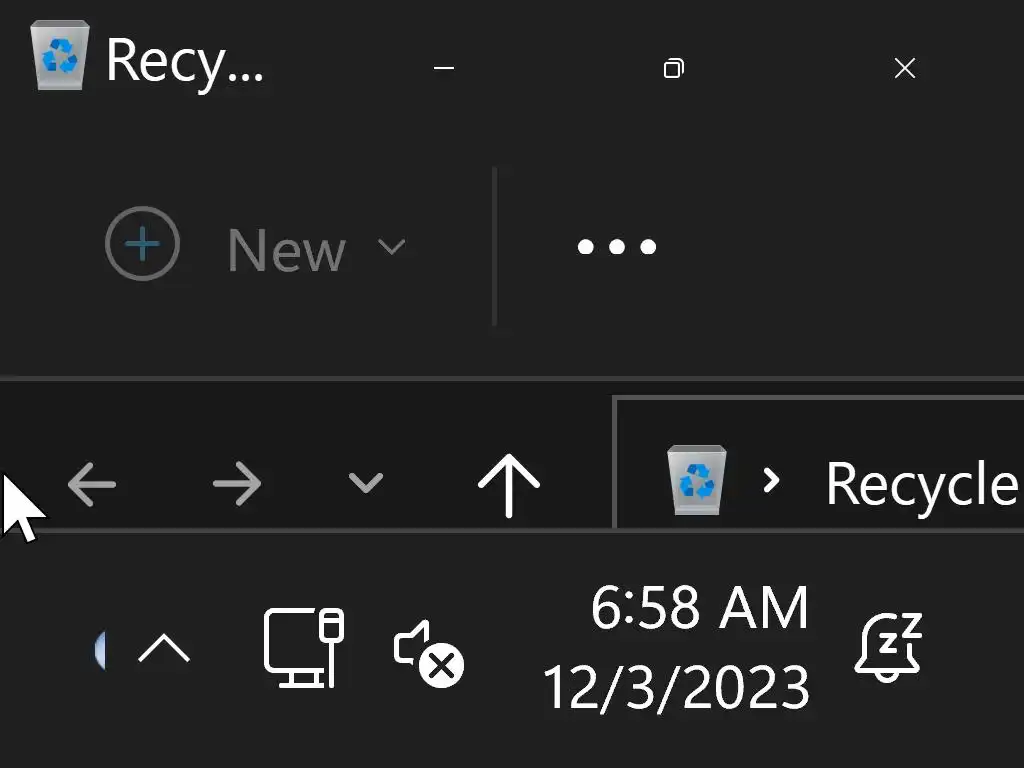Show hidden system tray icons
Screen dimensions: 1024x768
tap(164, 649)
